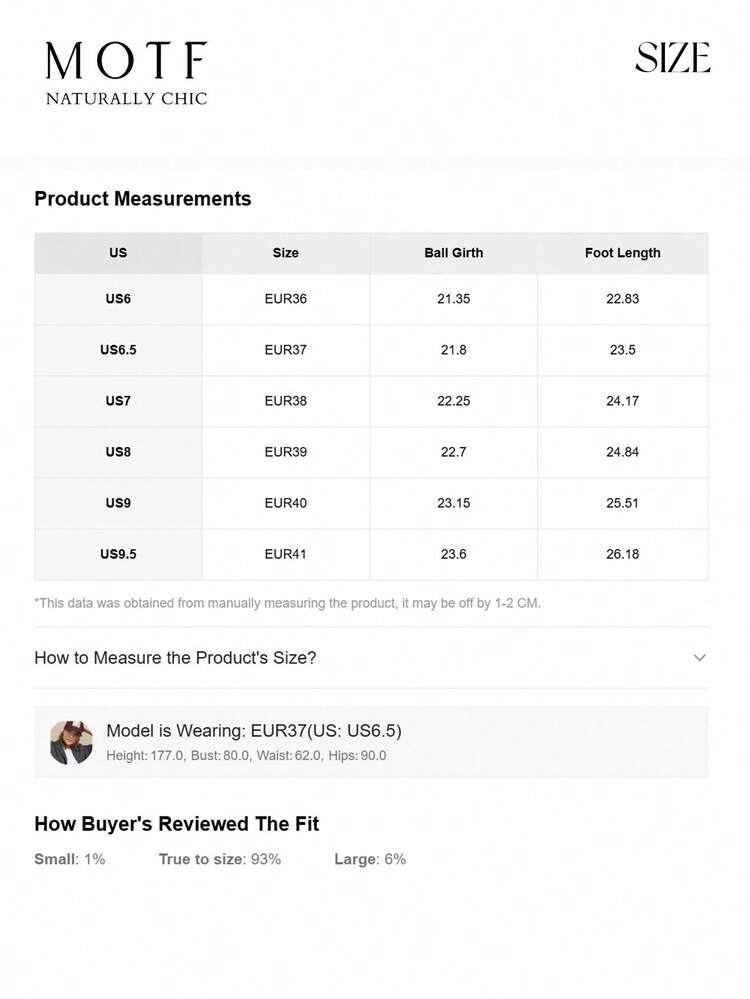Click the Ball Girth column header
The image size is (750, 999).
pos(453,253)
